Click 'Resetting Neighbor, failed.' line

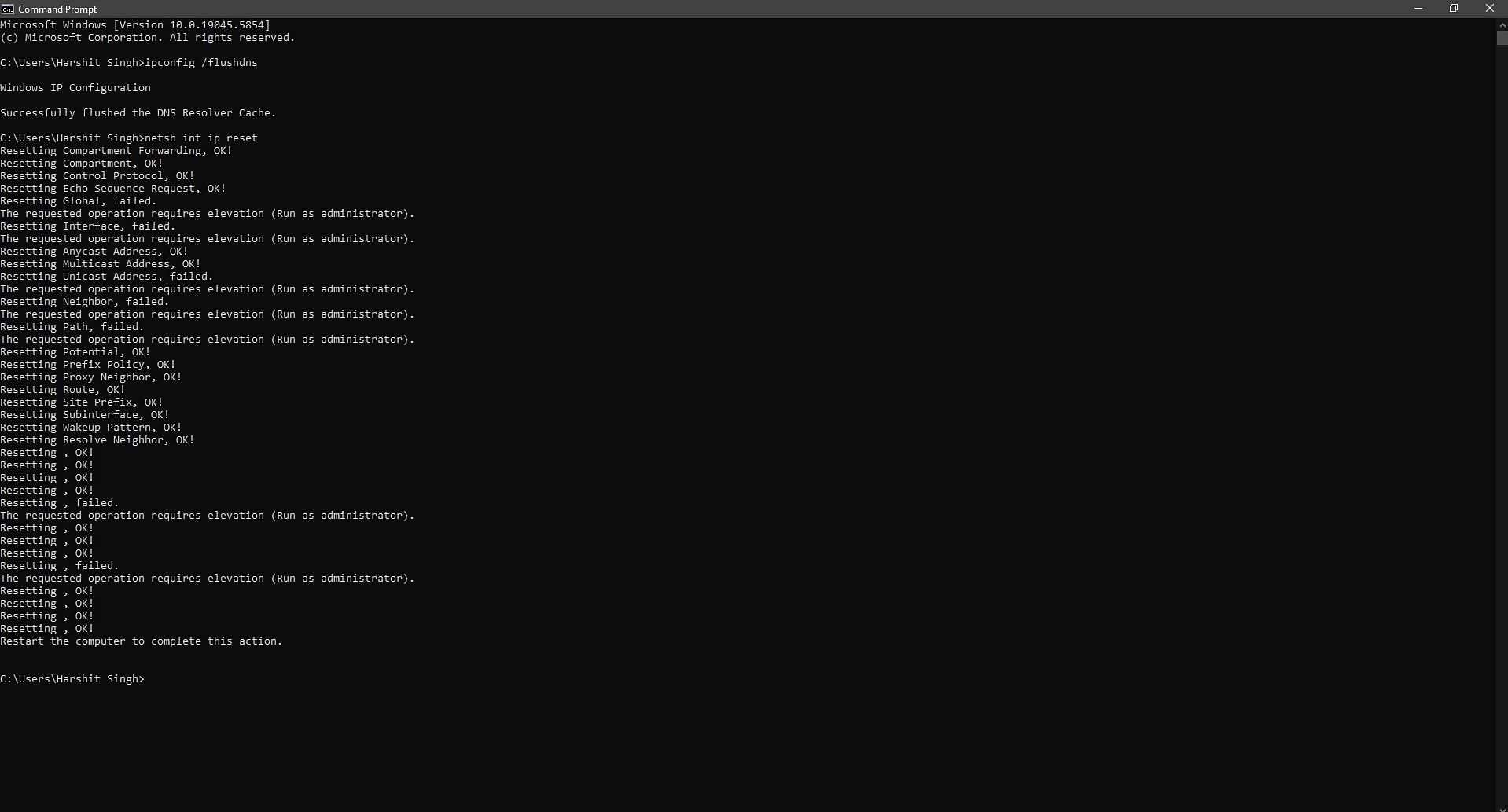[85, 302]
